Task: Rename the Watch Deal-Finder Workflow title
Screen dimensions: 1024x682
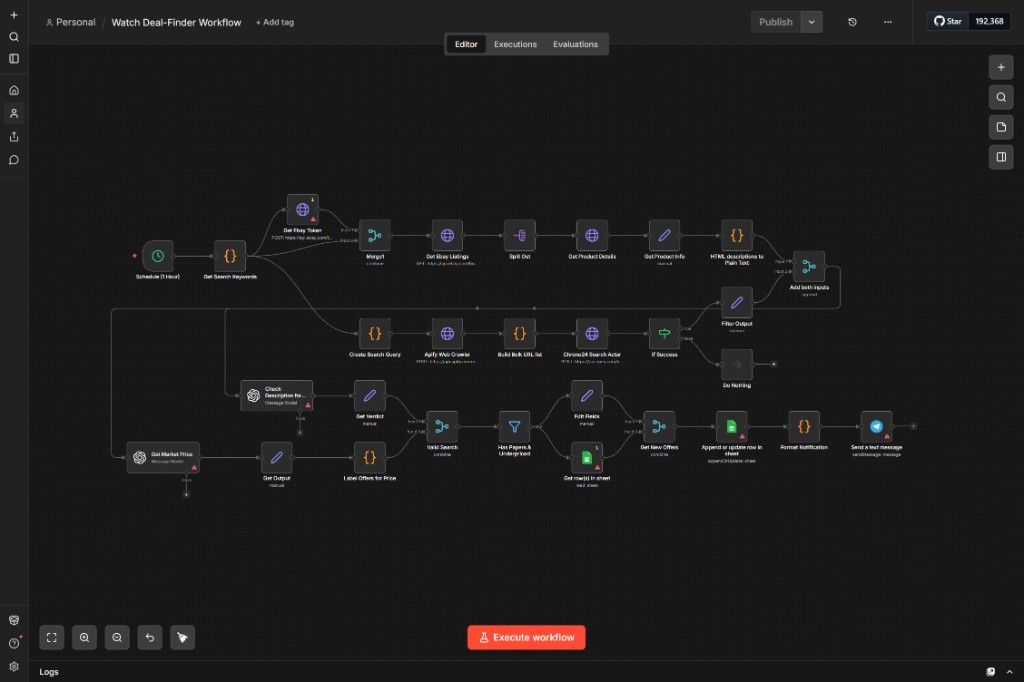Action: 176,22
